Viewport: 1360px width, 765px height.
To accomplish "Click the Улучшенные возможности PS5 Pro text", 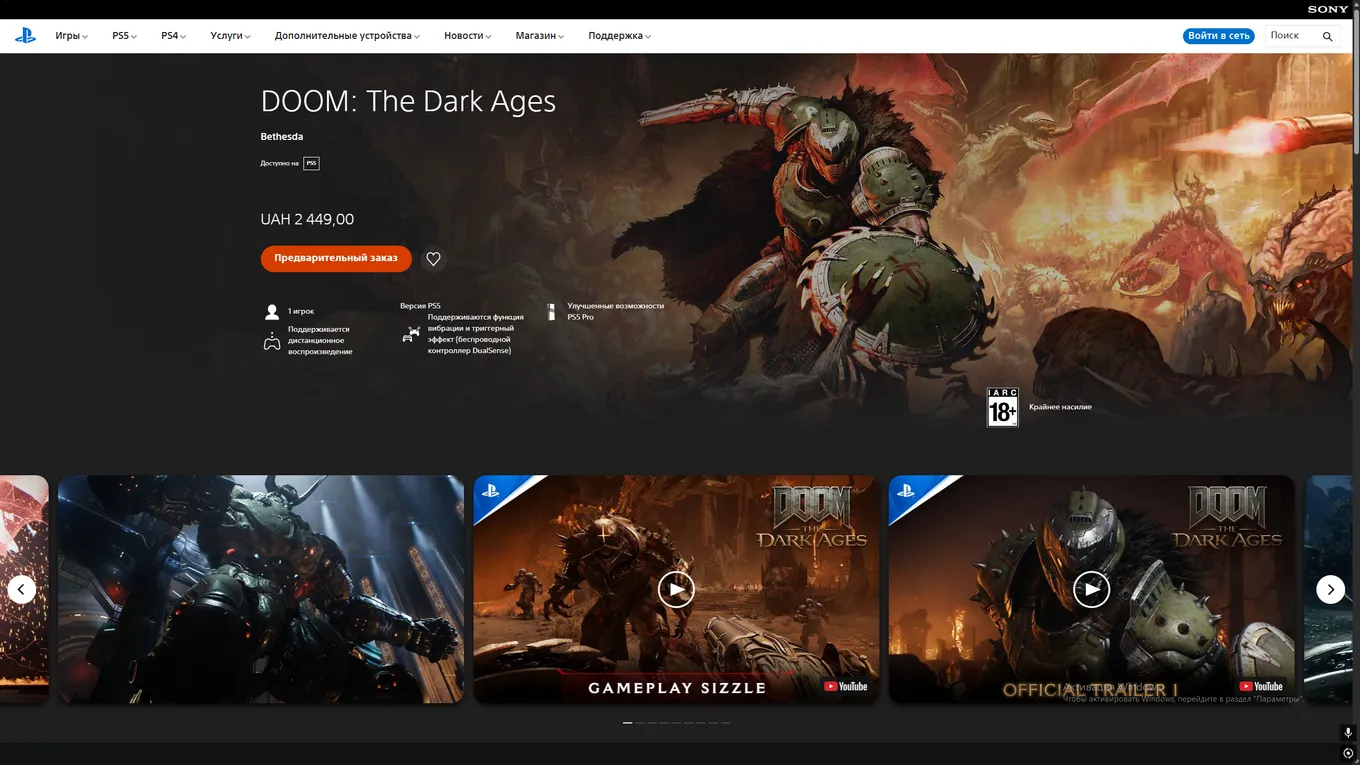I will click(x=615, y=312).
